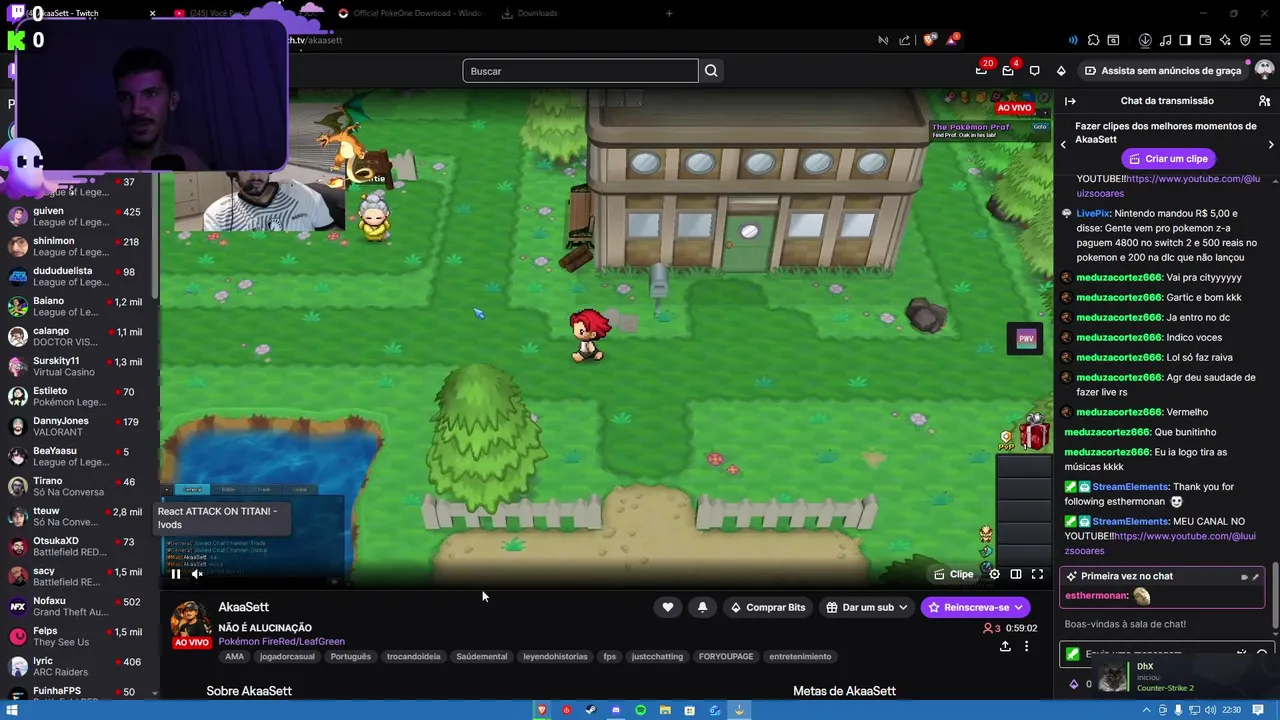The width and height of the screenshot is (1280, 720).
Task: Pause the stream video player
Action: click(176, 574)
